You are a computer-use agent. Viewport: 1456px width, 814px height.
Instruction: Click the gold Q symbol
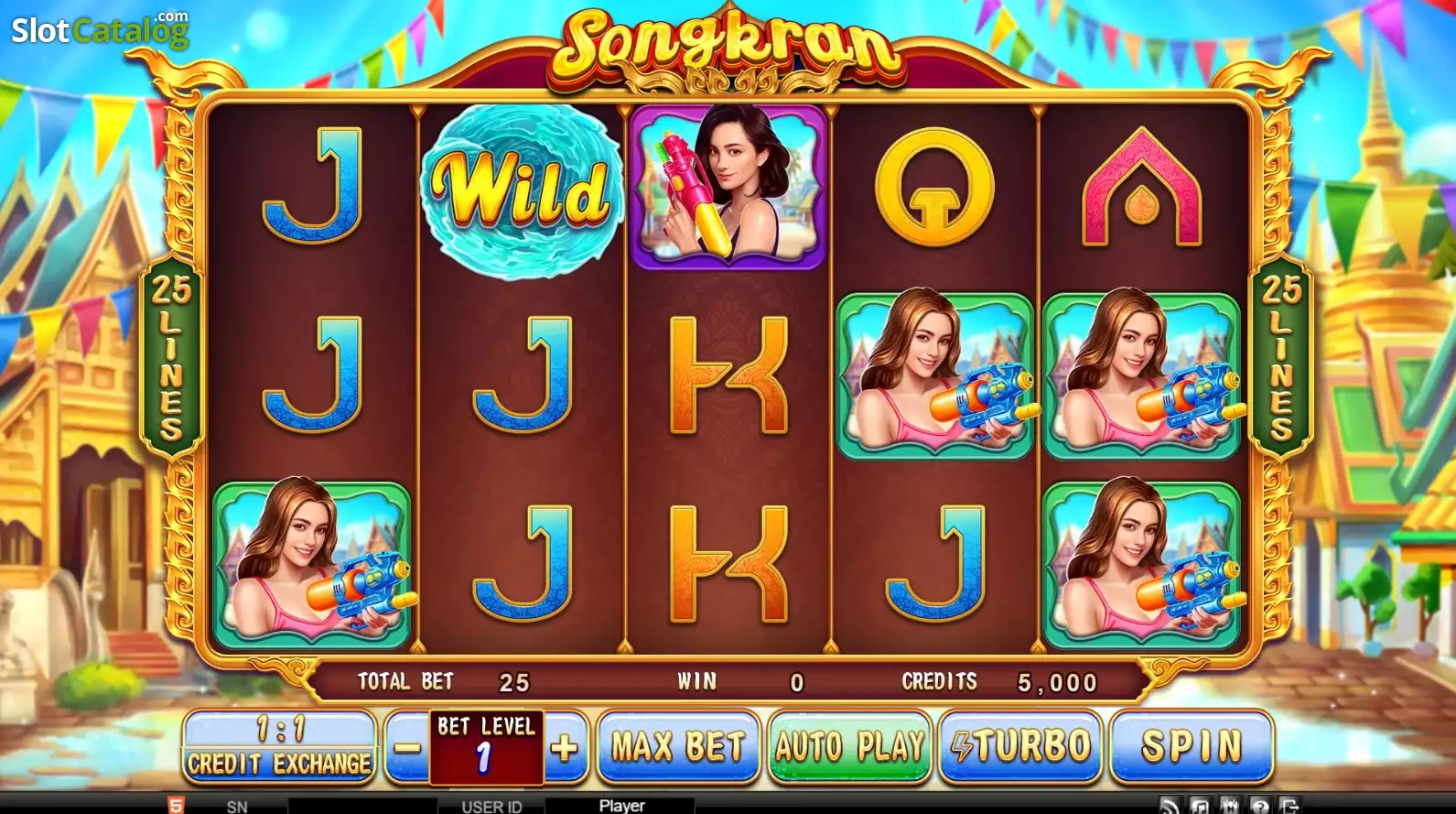click(x=934, y=188)
